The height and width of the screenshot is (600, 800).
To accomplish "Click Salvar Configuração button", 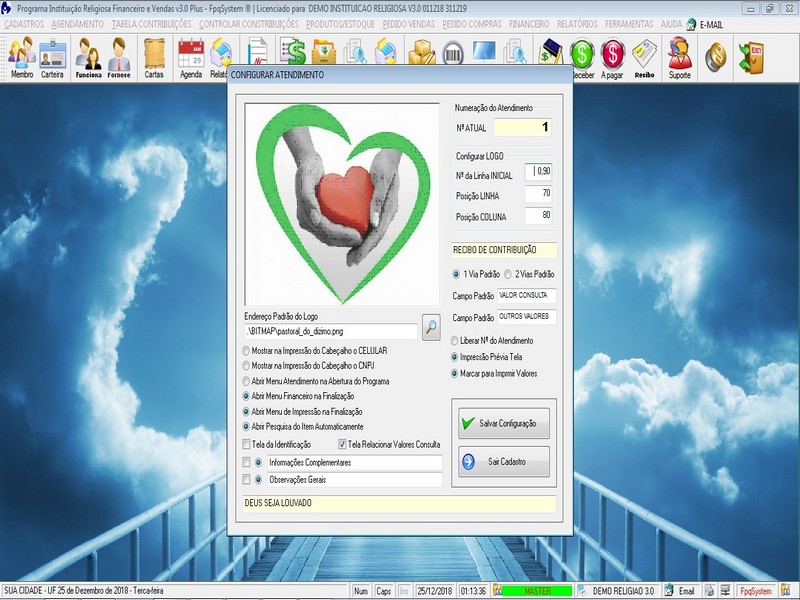I will click(x=504, y=423).
